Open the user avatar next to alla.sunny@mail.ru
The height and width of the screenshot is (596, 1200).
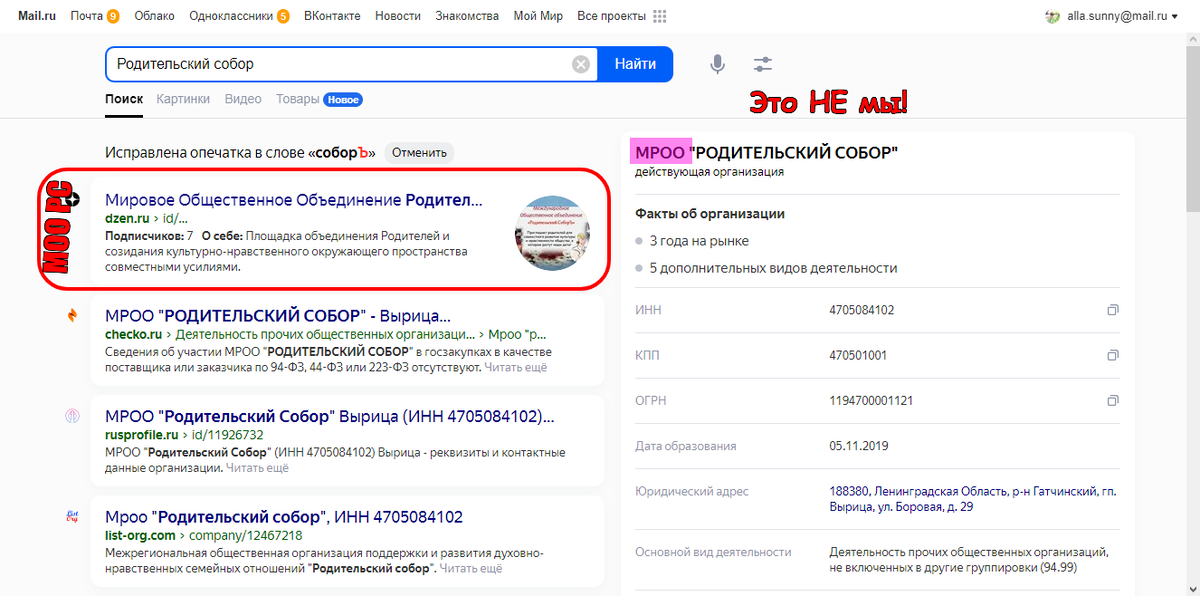pyautogui.click(x=1052, y=17)
